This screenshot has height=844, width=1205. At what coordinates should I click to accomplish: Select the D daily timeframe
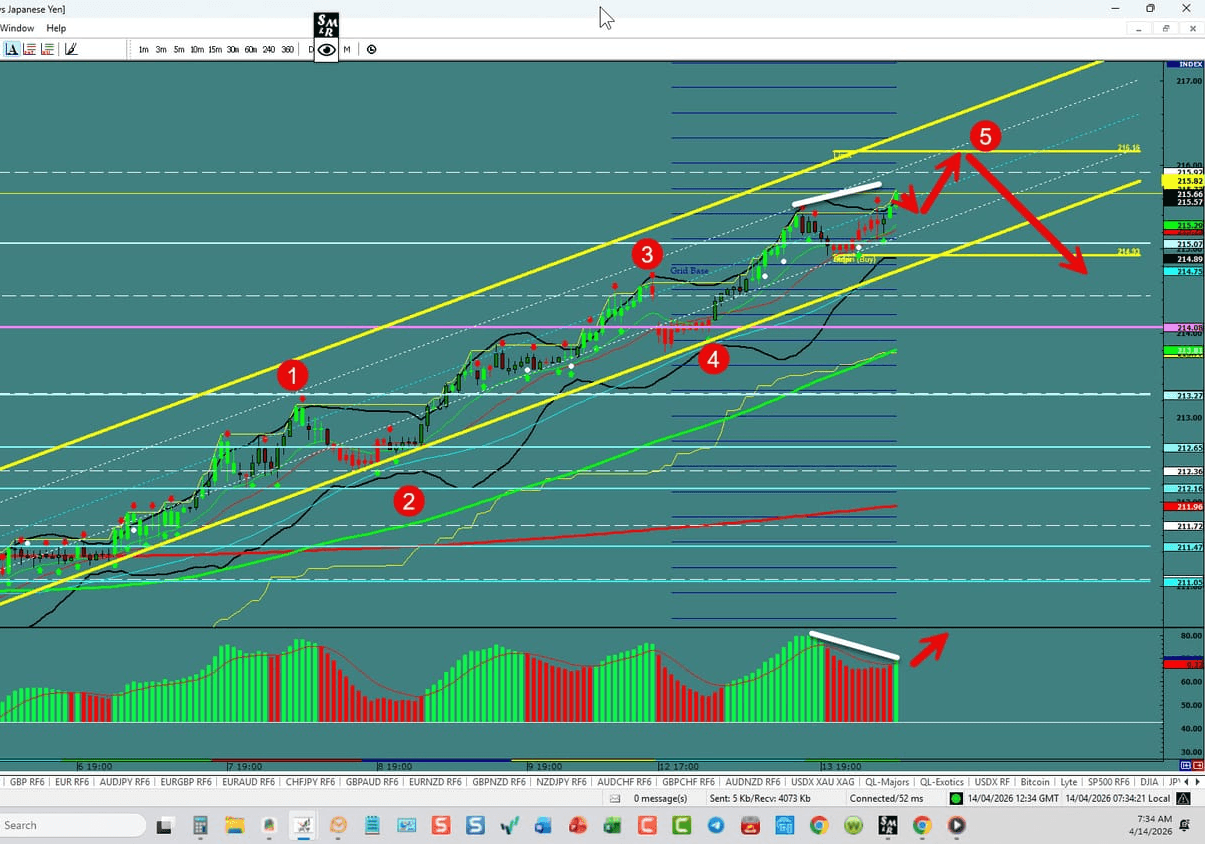click(310, 48)
